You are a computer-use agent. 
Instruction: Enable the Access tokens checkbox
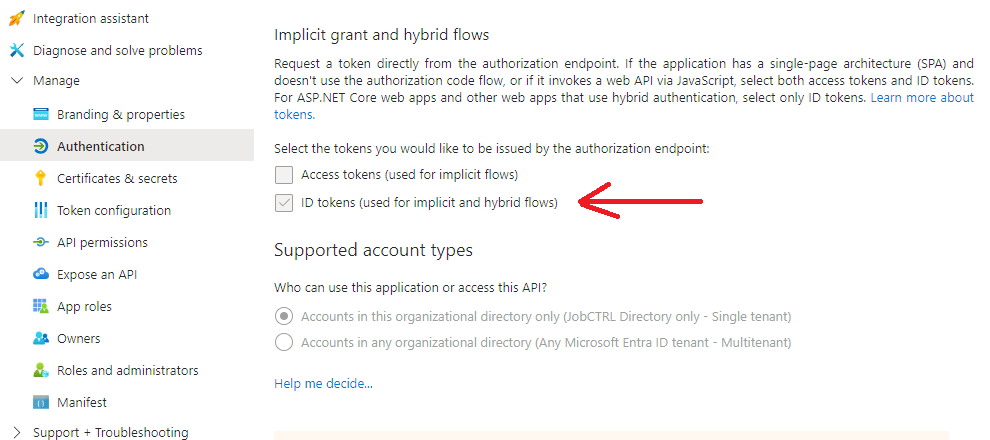point(284,175)
